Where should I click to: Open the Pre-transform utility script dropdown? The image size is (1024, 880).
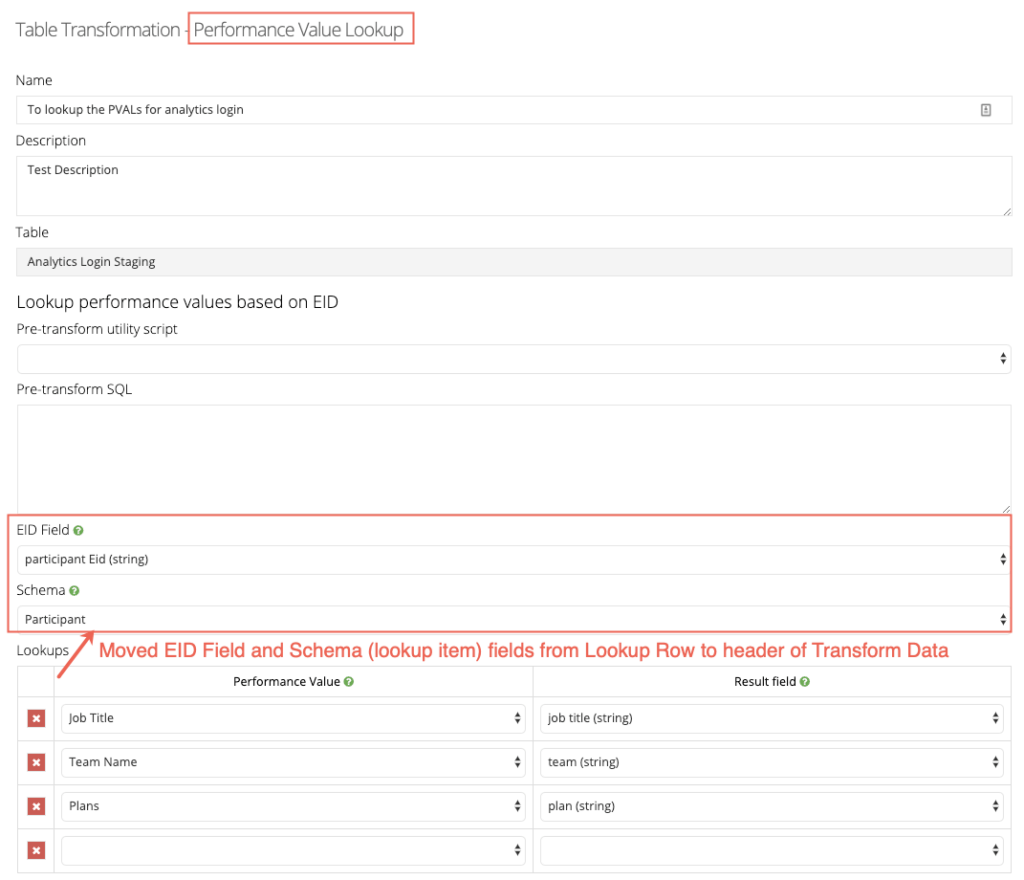pyautogui.click(x=514, y=359)
